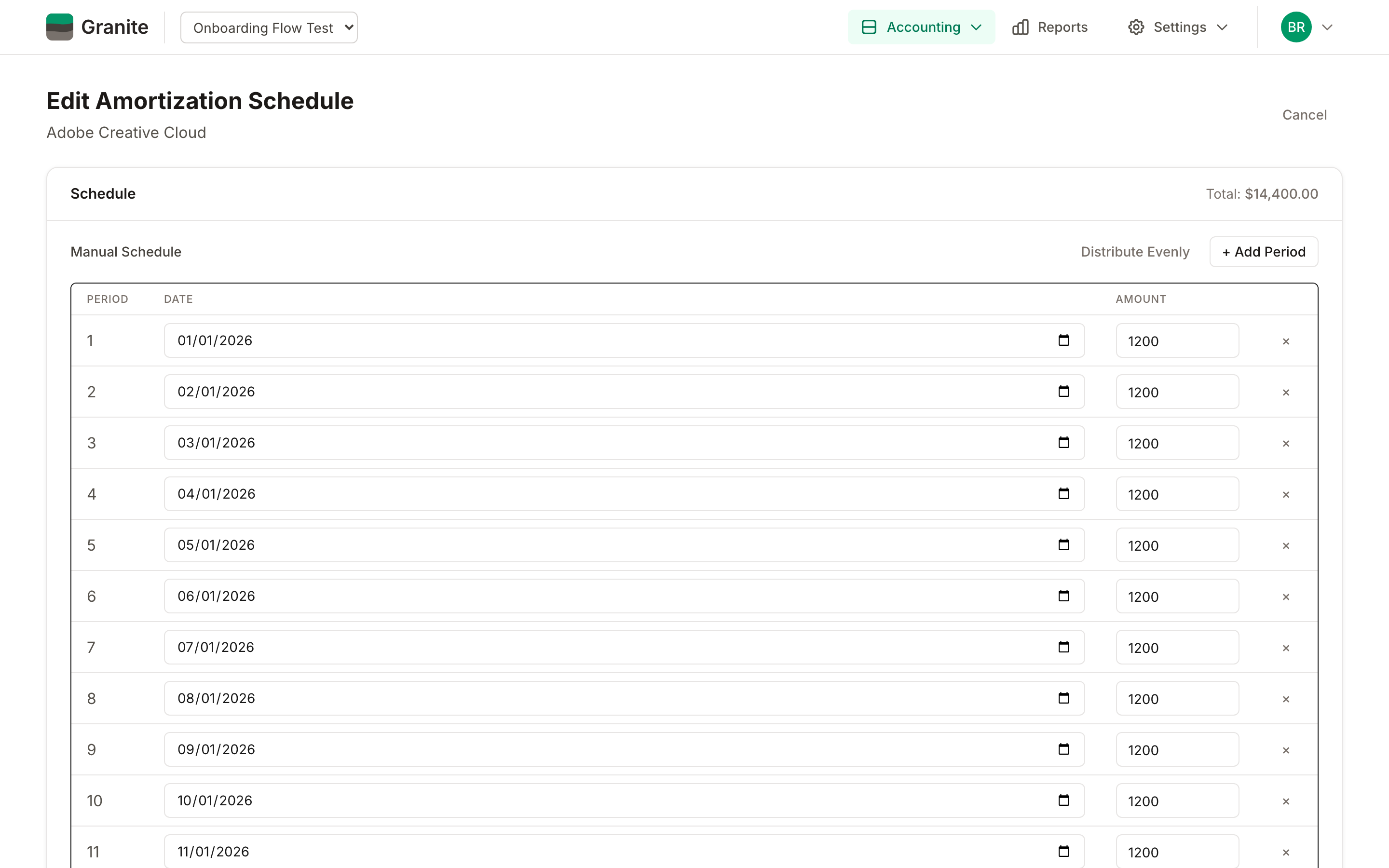This screenshot has width=1389, height=868.
Task: Open the Settings menu
Action: [1178, 27]
